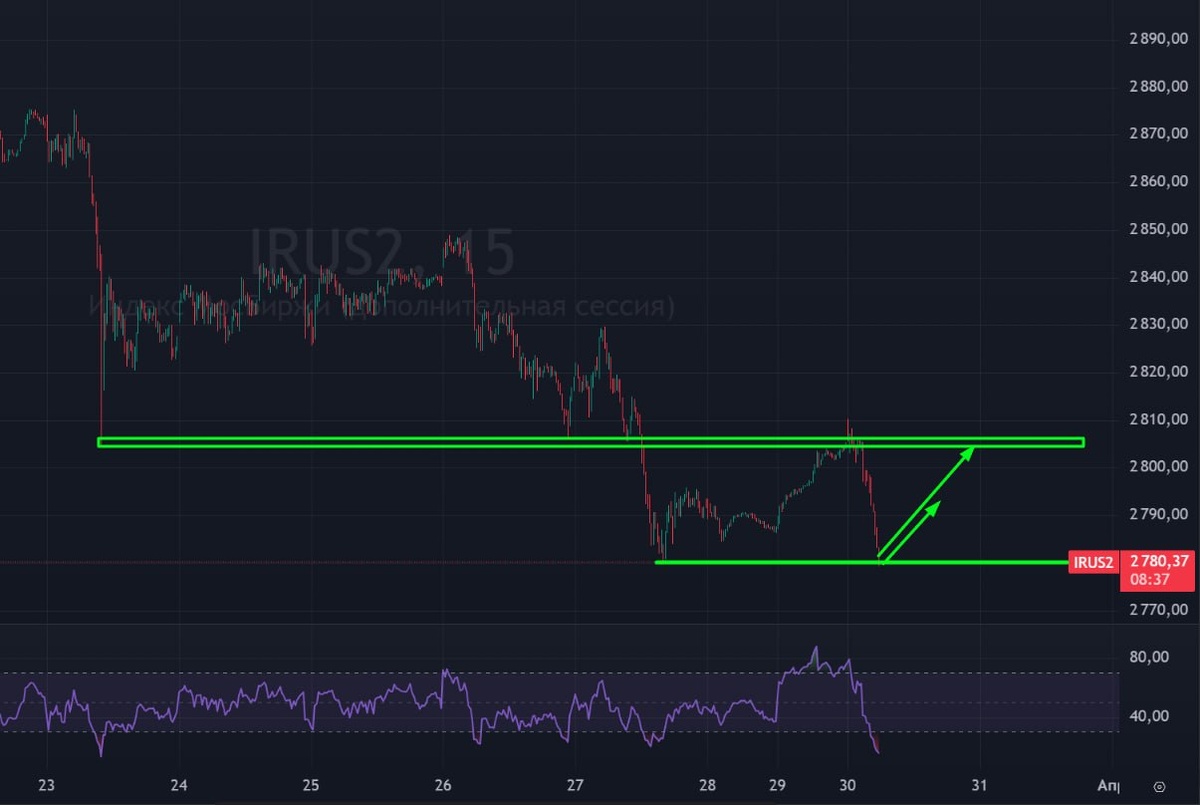
Task: Click the IRUS2 symbol price tag
Action: pyautogui.click(x=1093, y=562)
